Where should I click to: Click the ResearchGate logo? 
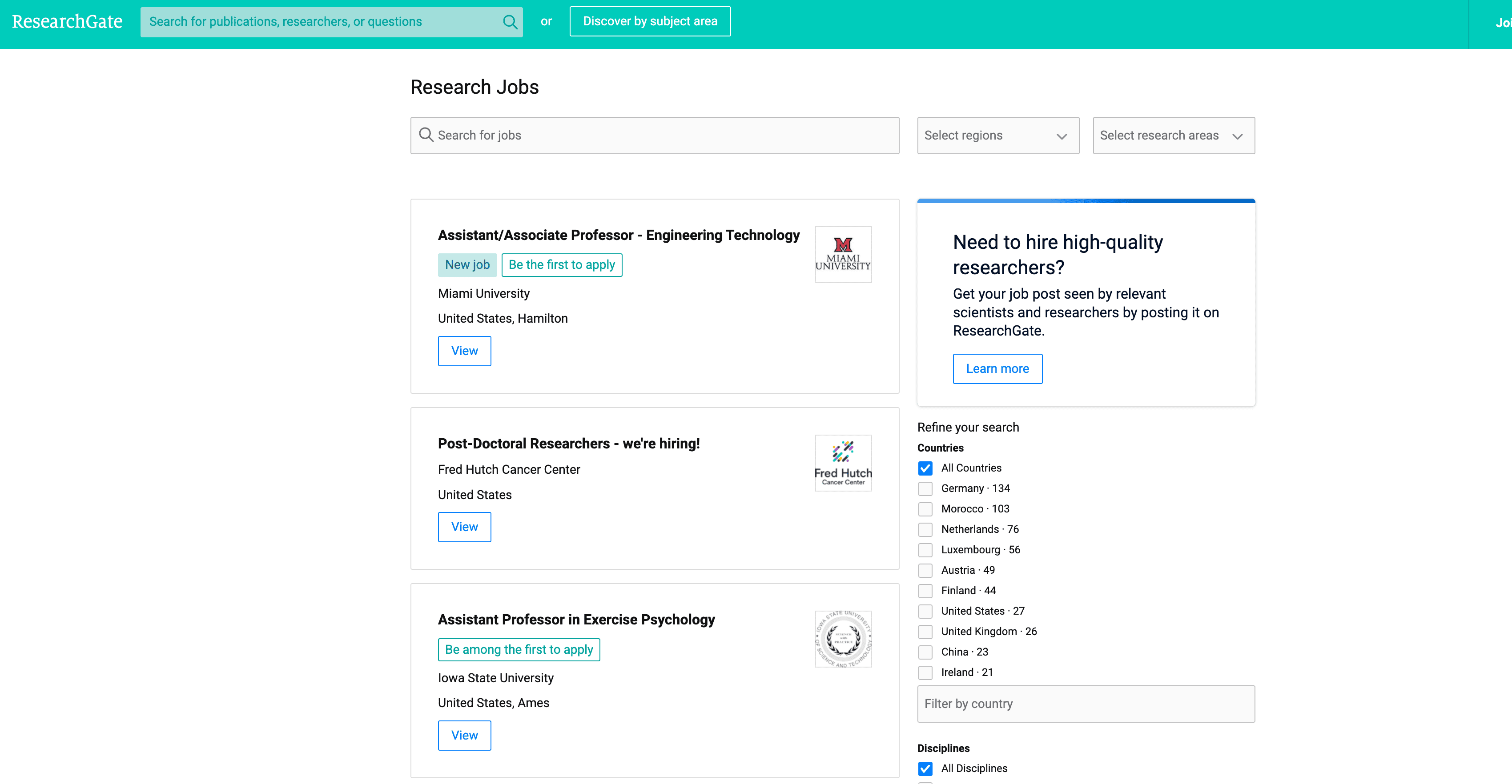click(x=67, y=22)
